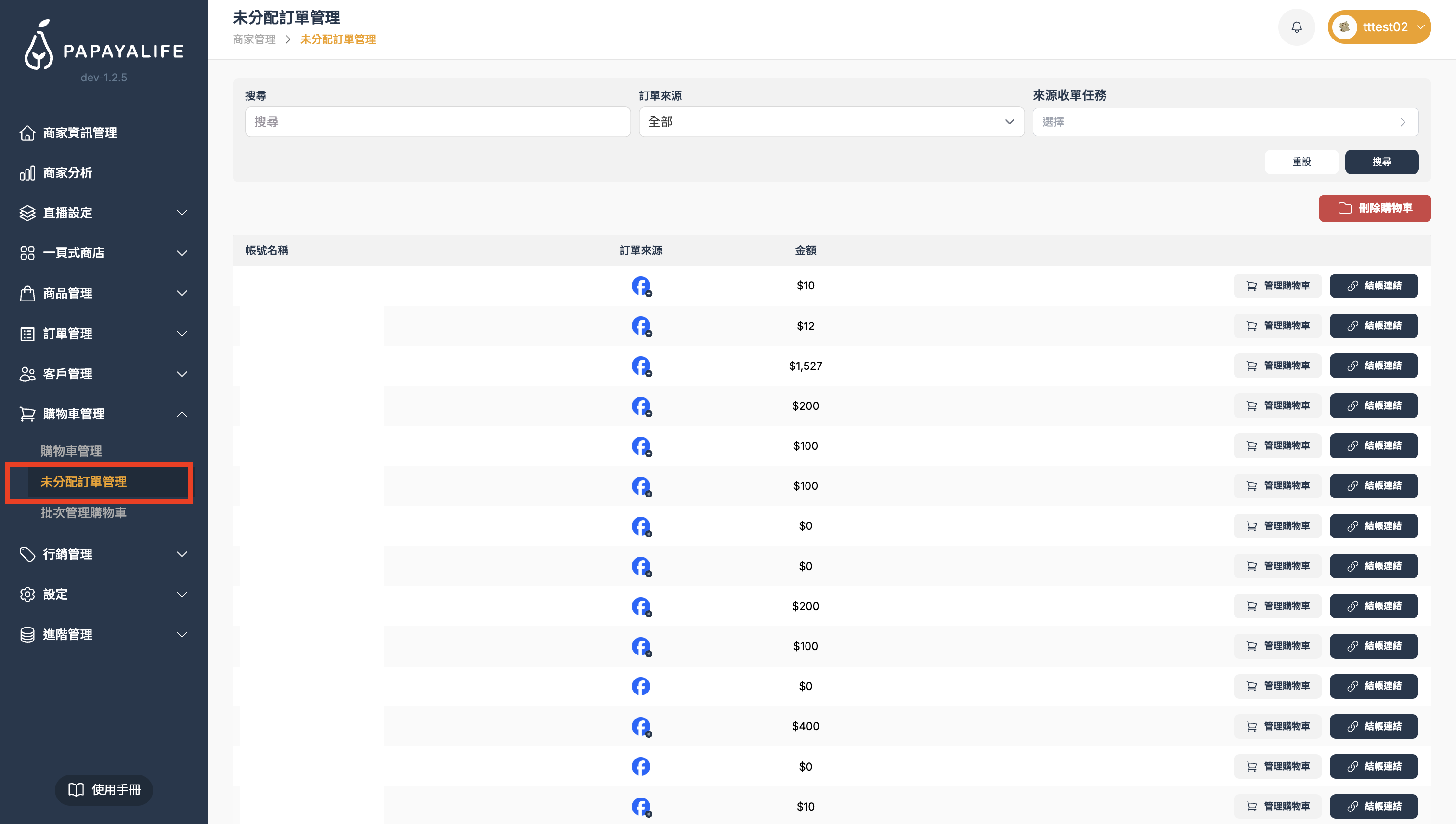
Task: Open 使用手冊 manual book button
Action: (x=104, y=789)
